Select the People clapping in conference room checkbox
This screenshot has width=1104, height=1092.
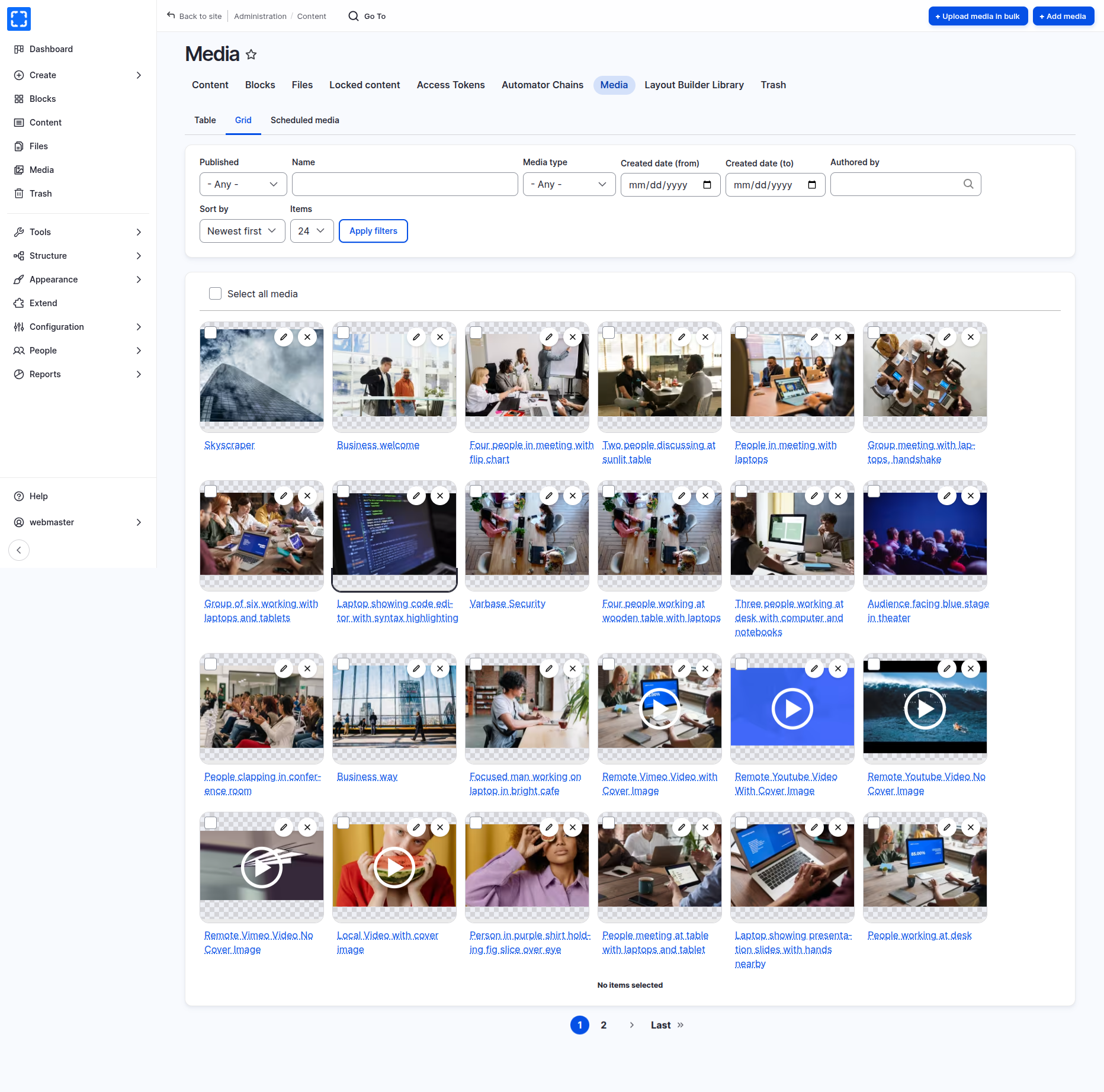pos(210,664)
